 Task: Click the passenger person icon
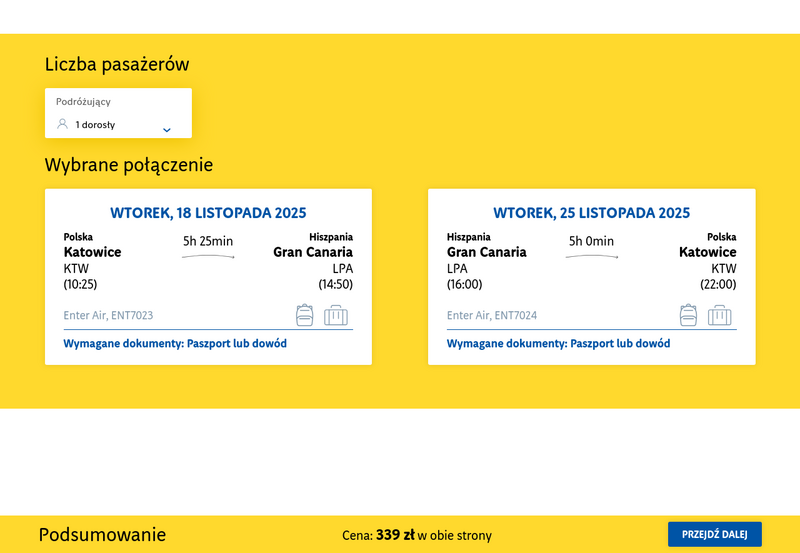click(x=62, y=124)
